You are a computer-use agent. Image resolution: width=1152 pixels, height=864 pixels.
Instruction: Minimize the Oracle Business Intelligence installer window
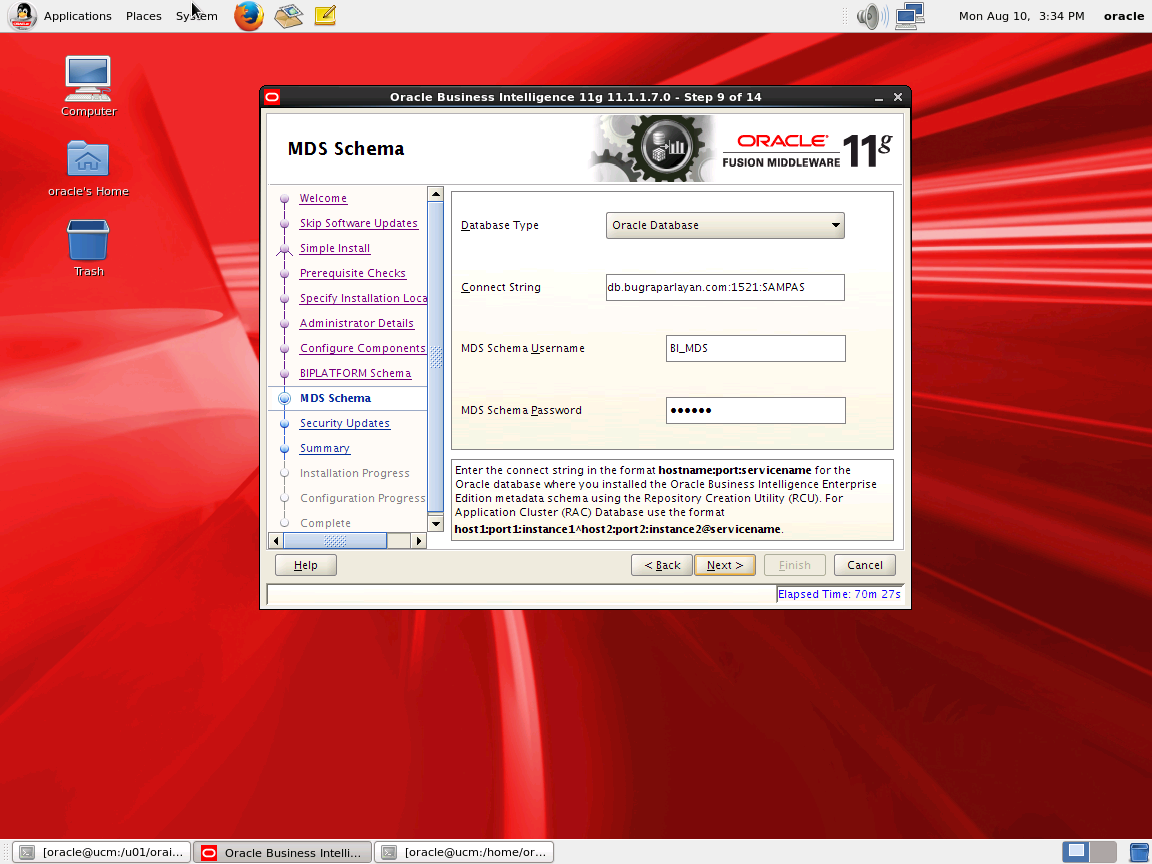pyautogui.click(x=879, y=98)
